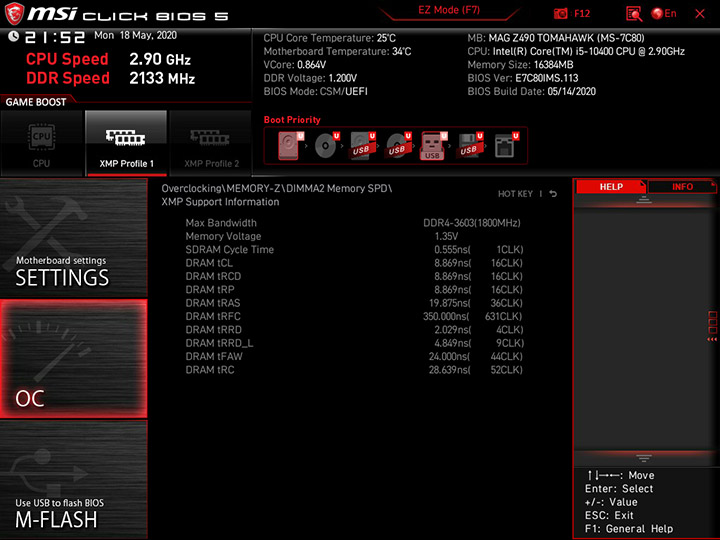Image resolution: width=720 pixels, height=540 pixels.
Task: Select the DRAM tRP row
Action: point(354,289)
